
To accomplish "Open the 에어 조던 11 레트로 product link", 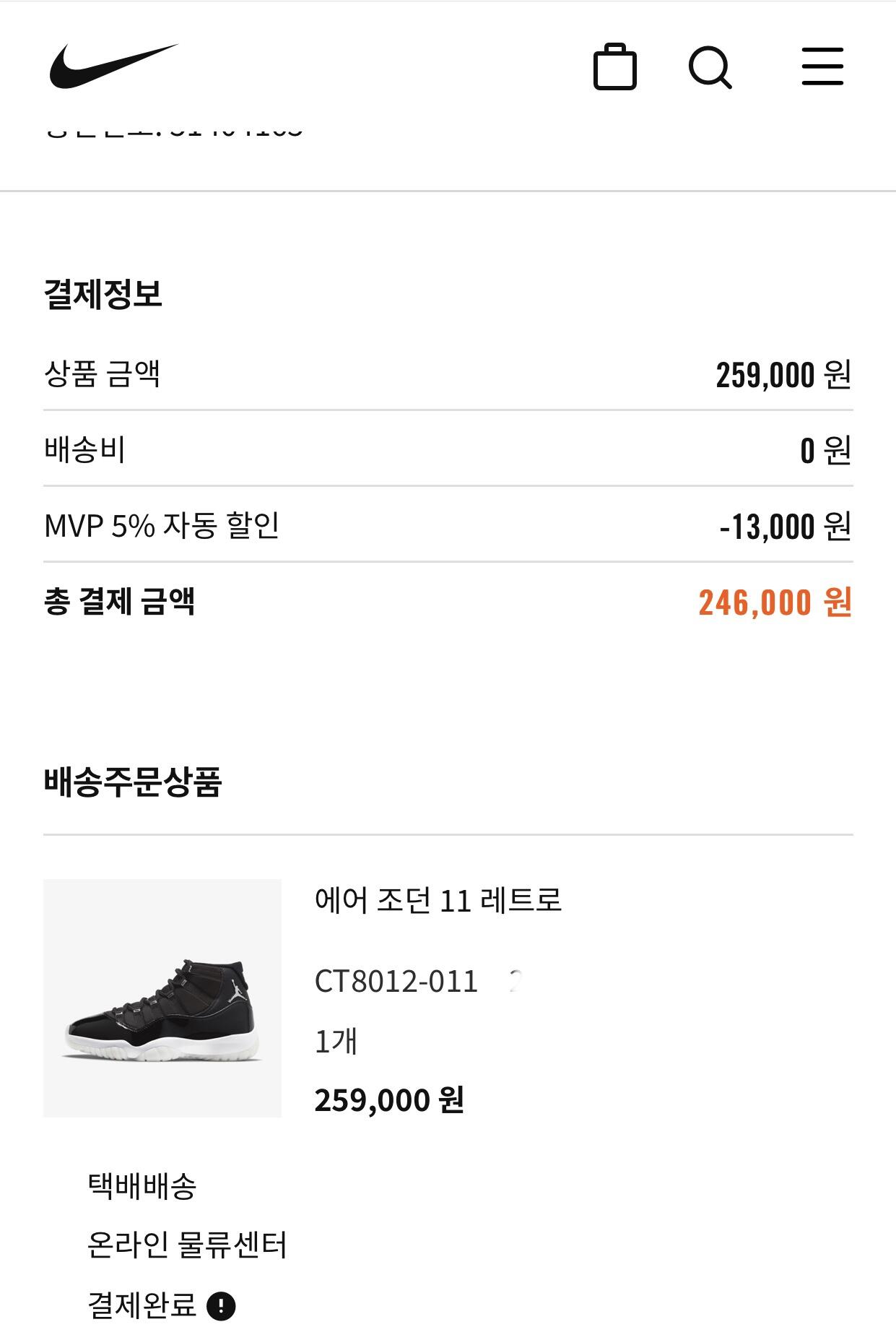I will 438,900.
